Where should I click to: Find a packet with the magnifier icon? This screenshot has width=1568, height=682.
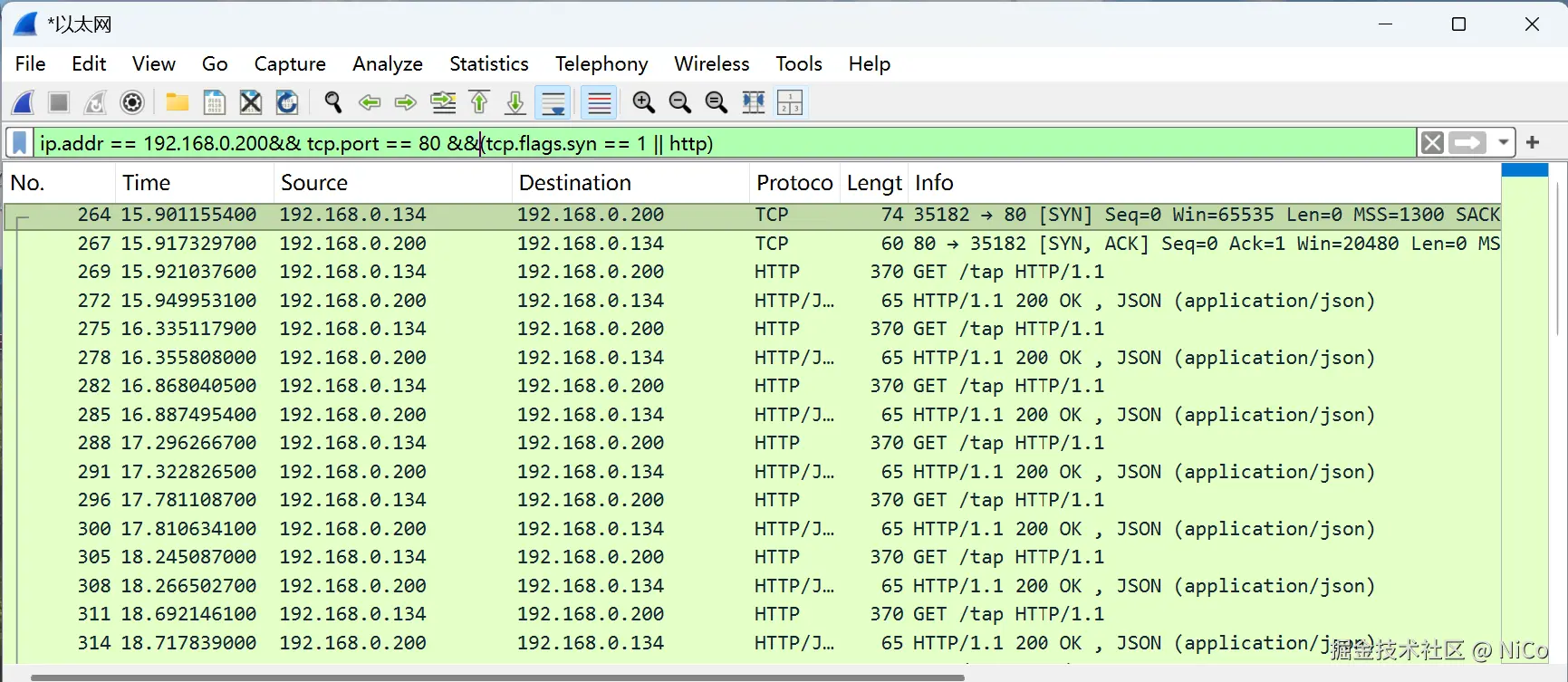pyautogui.click(x=333, y=102)
